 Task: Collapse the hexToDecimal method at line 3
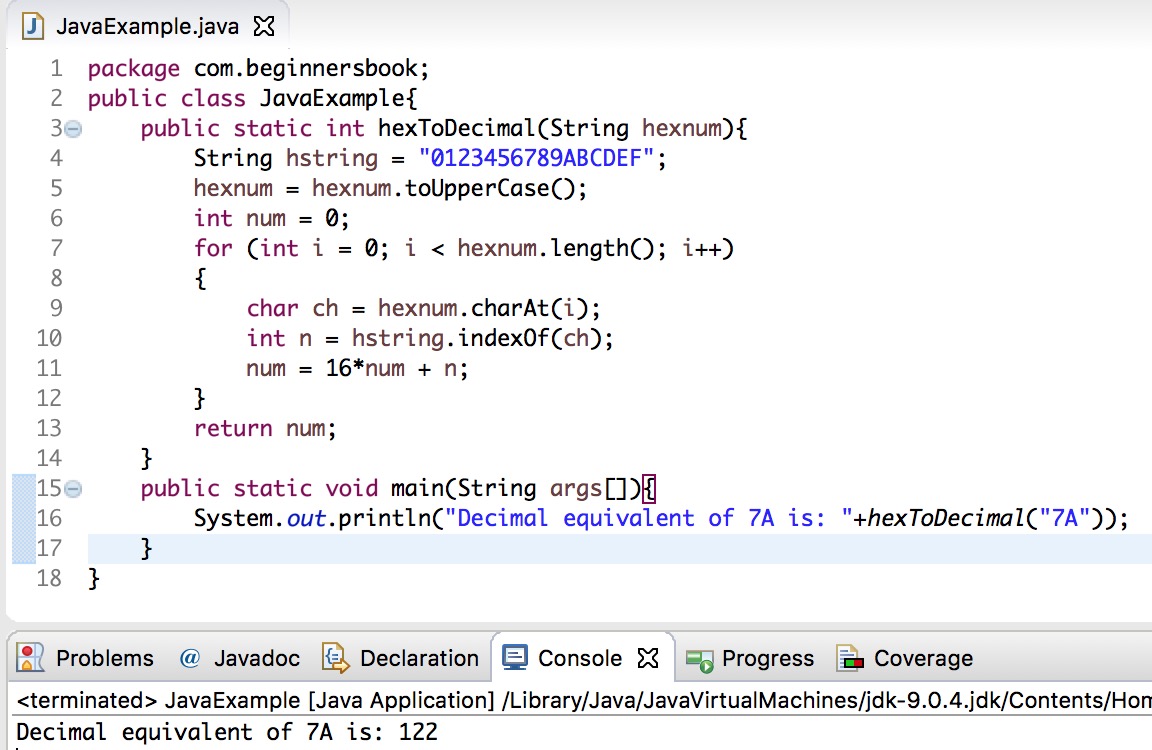[73, 129]
